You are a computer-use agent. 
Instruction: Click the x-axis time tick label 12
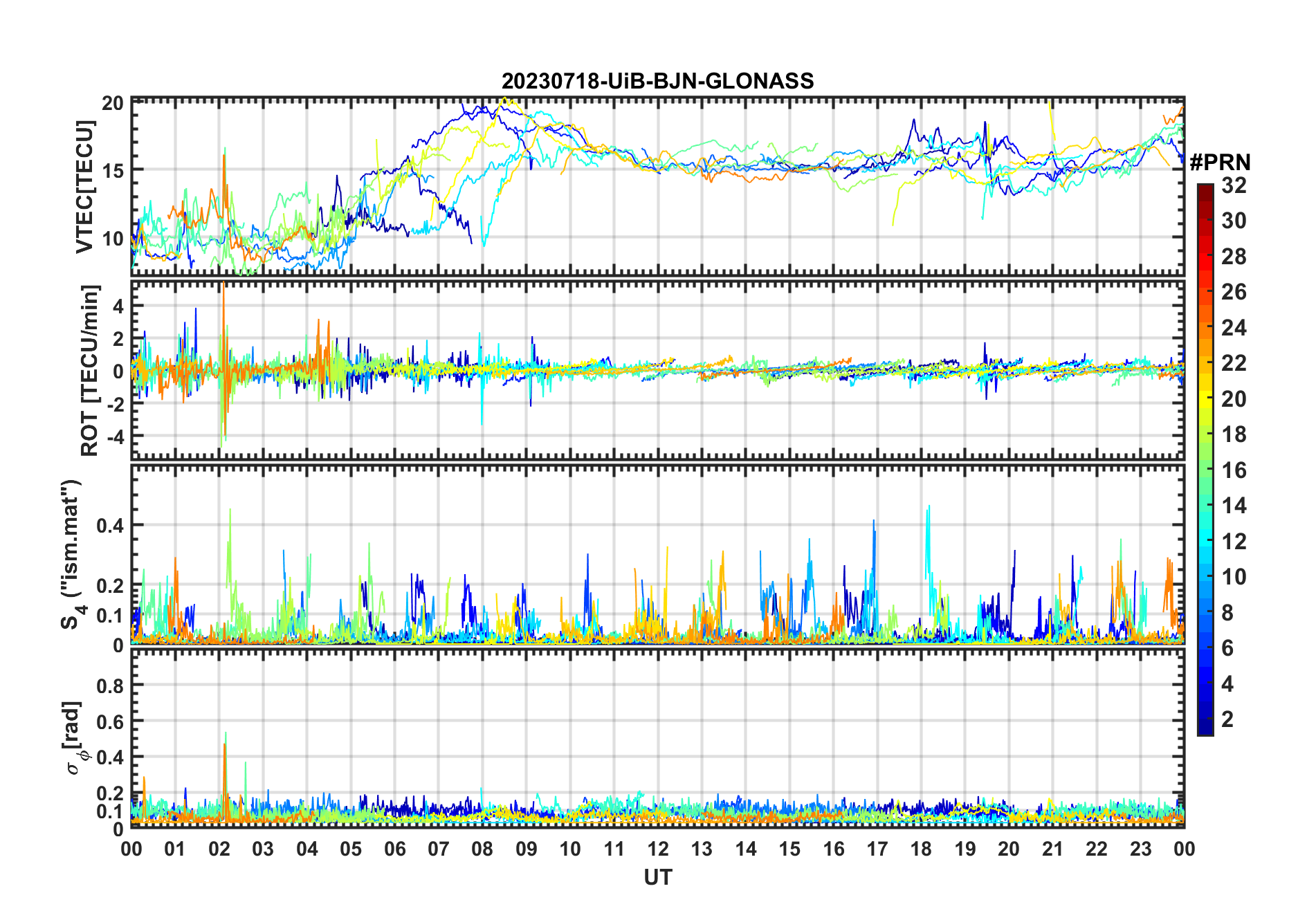click(x=658, y=849)
